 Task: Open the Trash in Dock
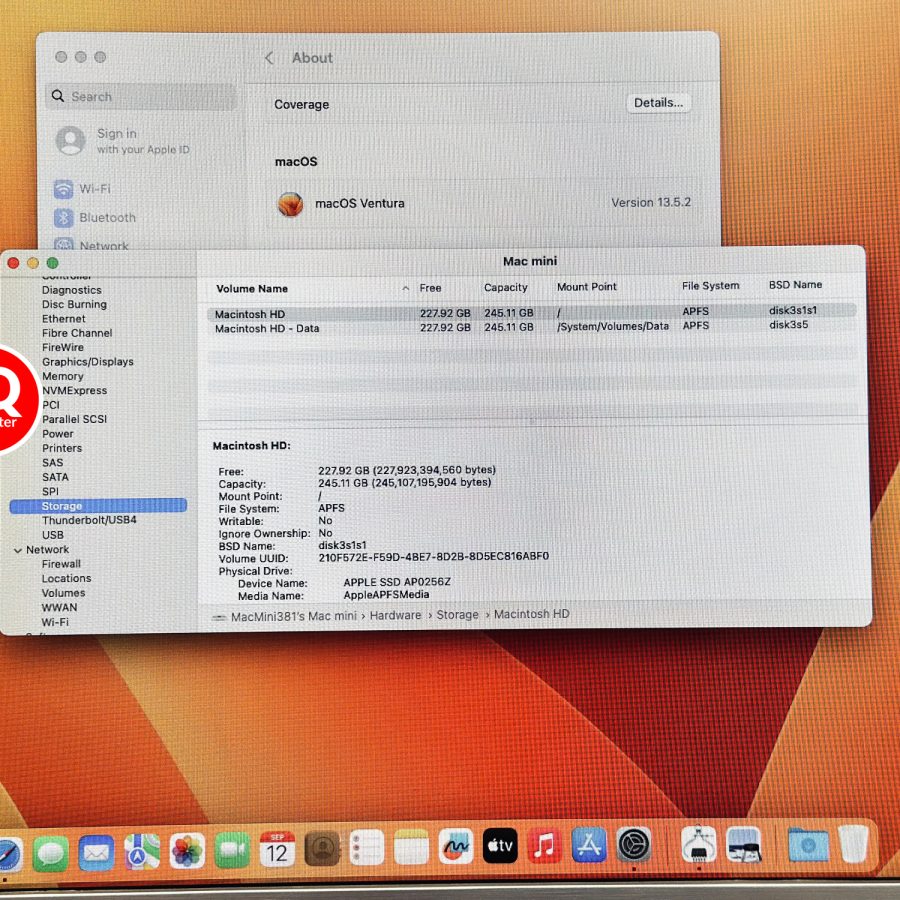[x=852, y=844]
